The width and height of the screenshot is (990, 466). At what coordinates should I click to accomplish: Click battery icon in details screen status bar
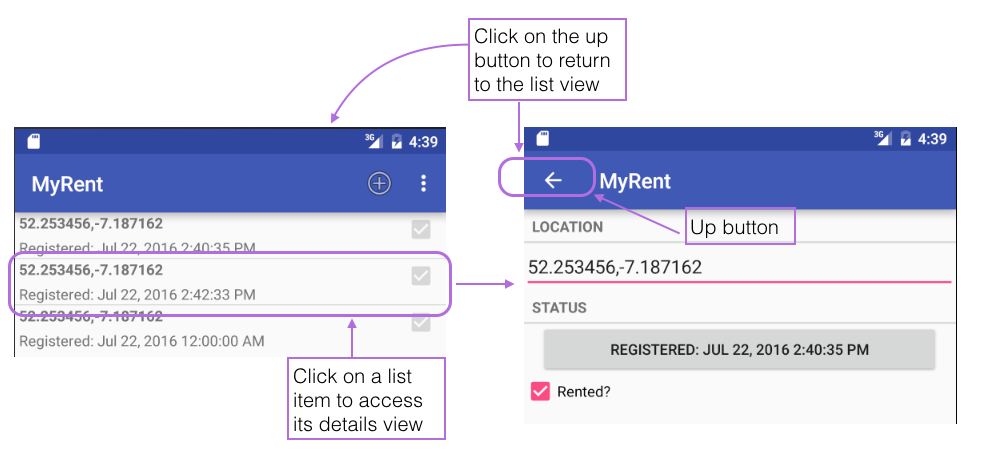[905, 138]
